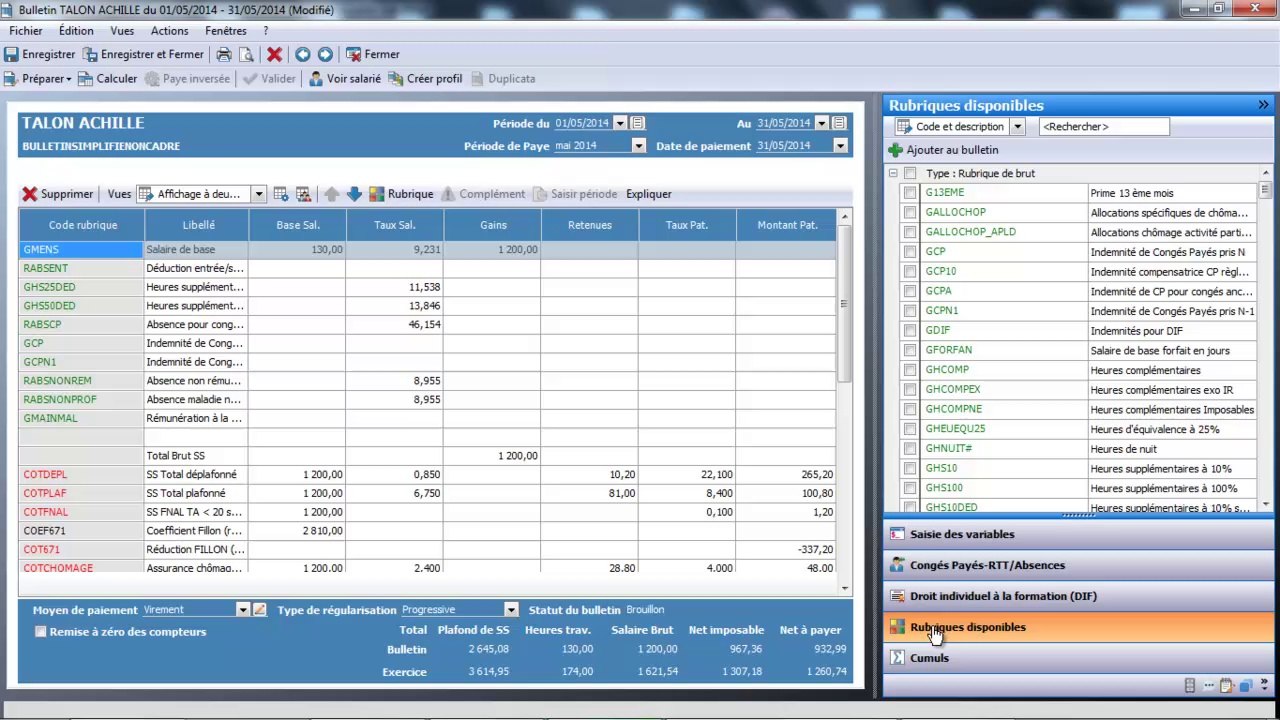
Task: Click the print icon in toolbar
Action: [x=224, y=54]
